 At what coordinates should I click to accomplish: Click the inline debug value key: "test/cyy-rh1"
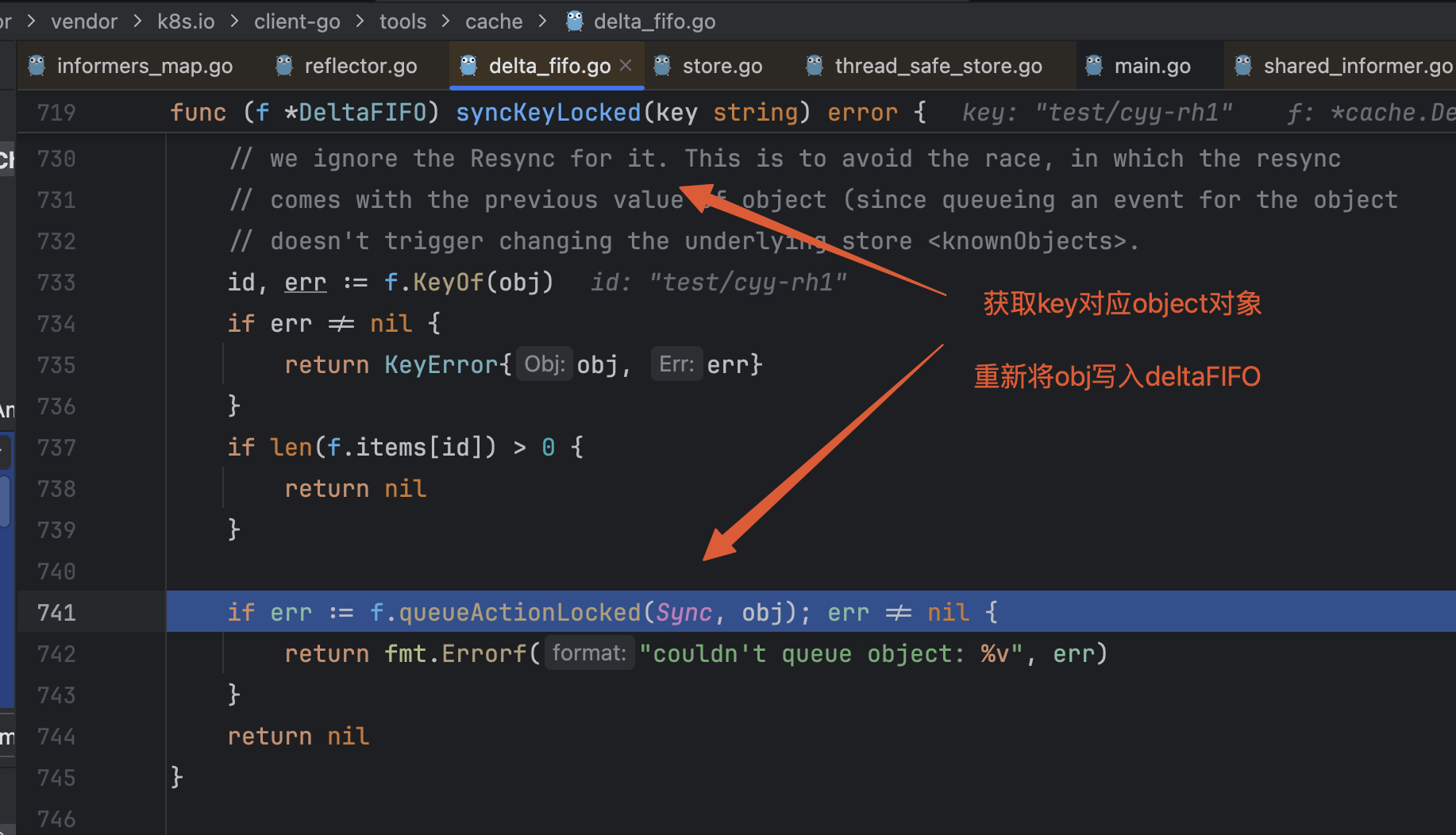click(1098, 113)
